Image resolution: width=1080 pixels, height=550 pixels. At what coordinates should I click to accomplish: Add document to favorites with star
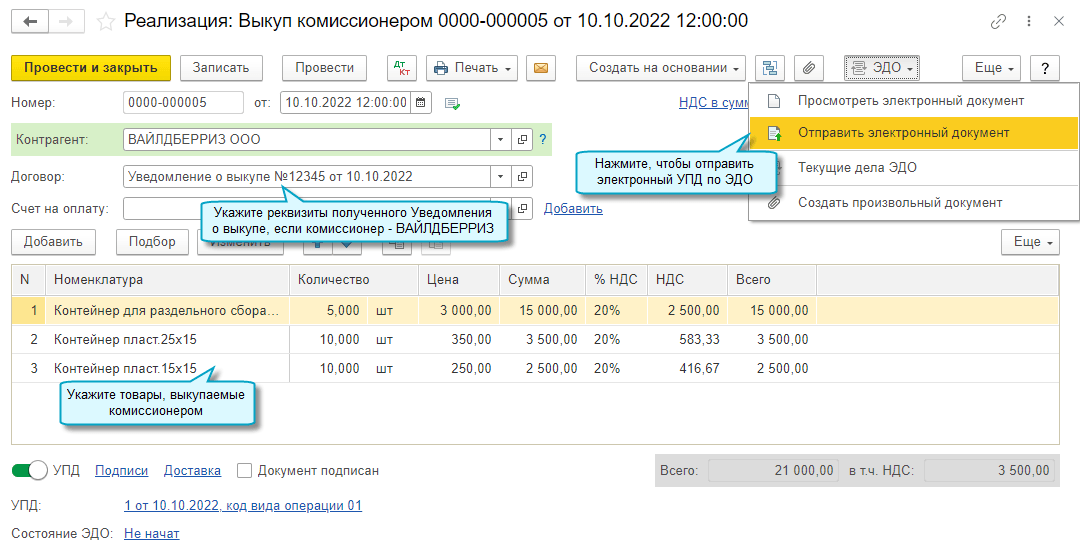[x=104, y=21]
